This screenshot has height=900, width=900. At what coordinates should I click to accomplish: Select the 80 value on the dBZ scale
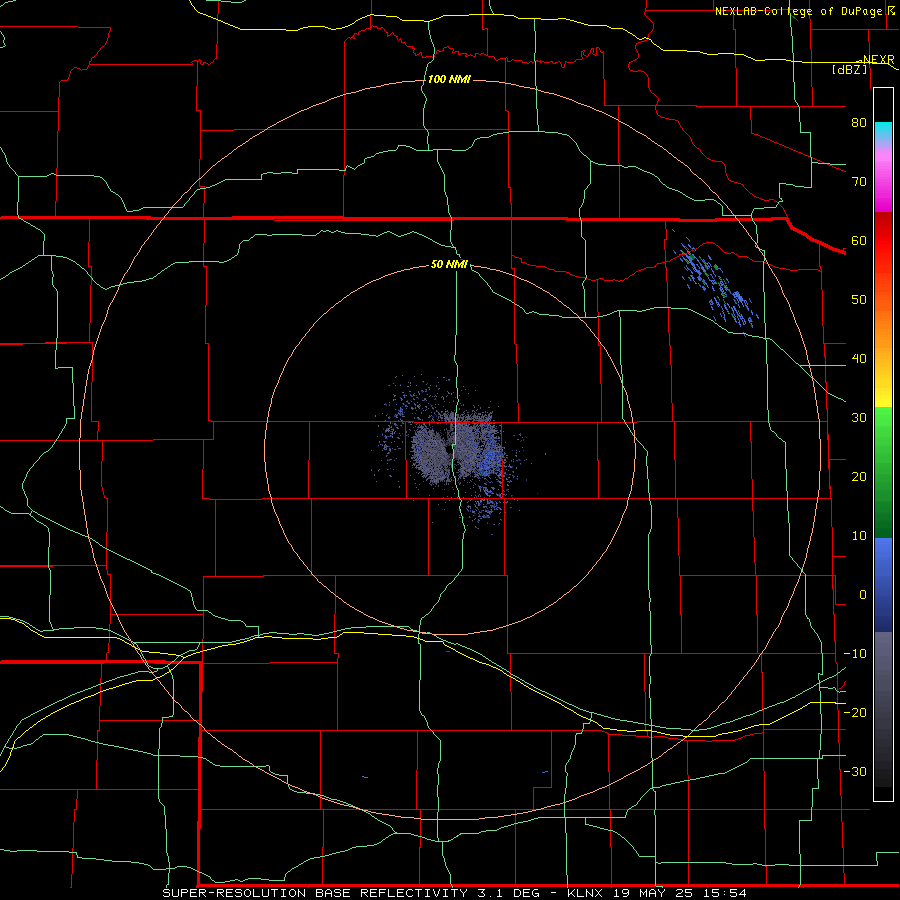coord(859,123)
